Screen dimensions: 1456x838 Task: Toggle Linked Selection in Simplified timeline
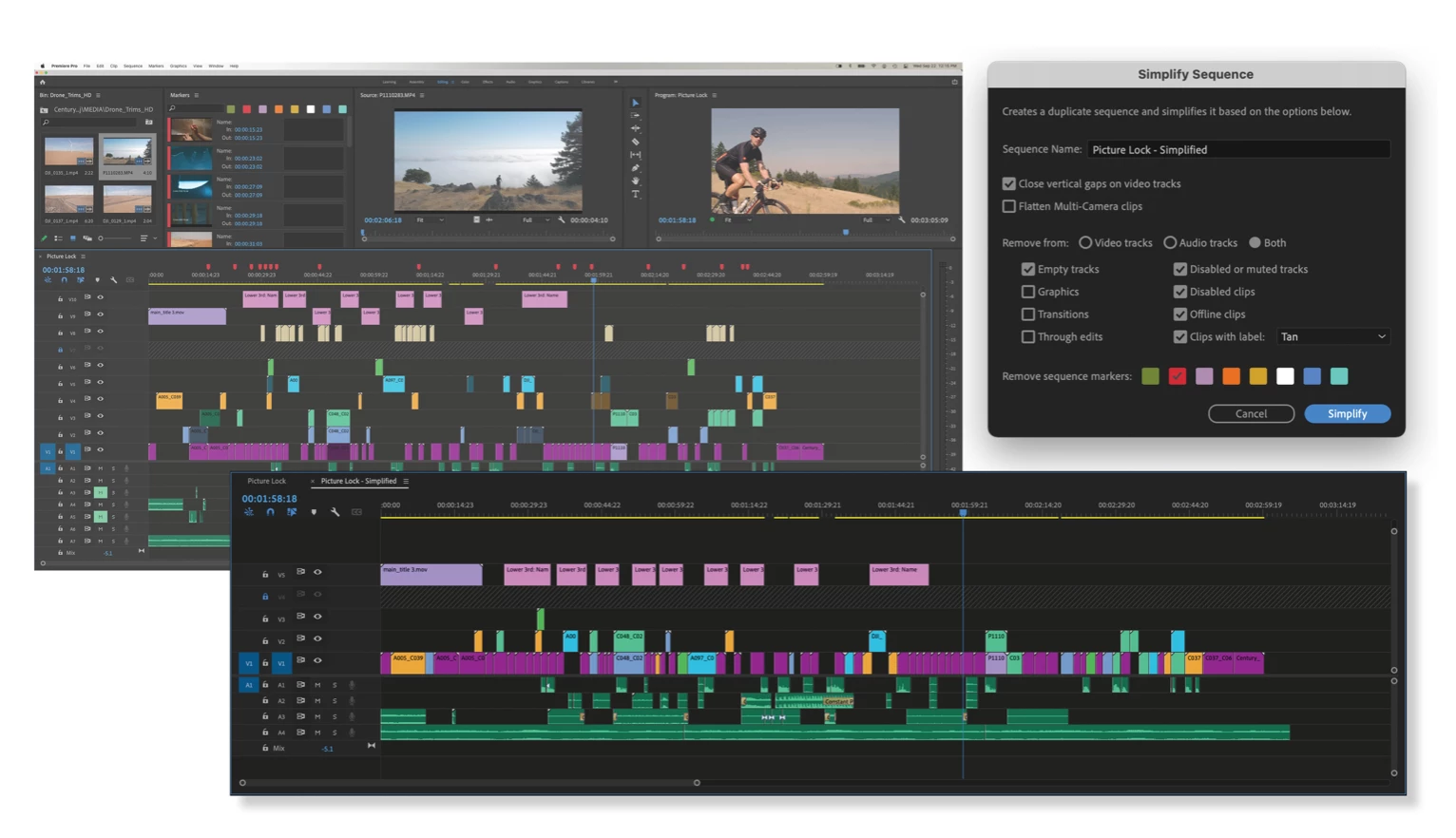coord(292,512)
